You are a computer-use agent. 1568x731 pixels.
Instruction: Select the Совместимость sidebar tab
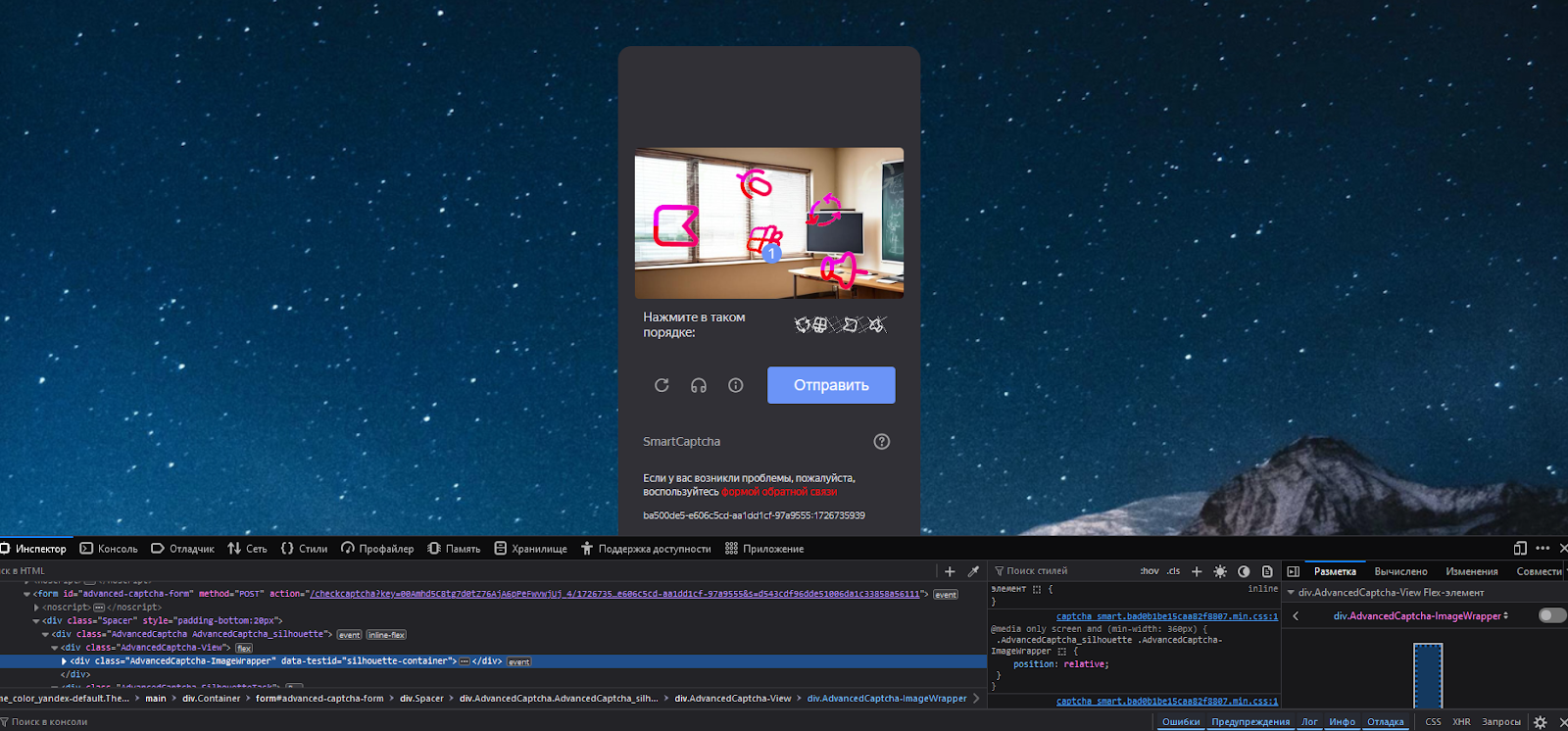point(1540,571)
